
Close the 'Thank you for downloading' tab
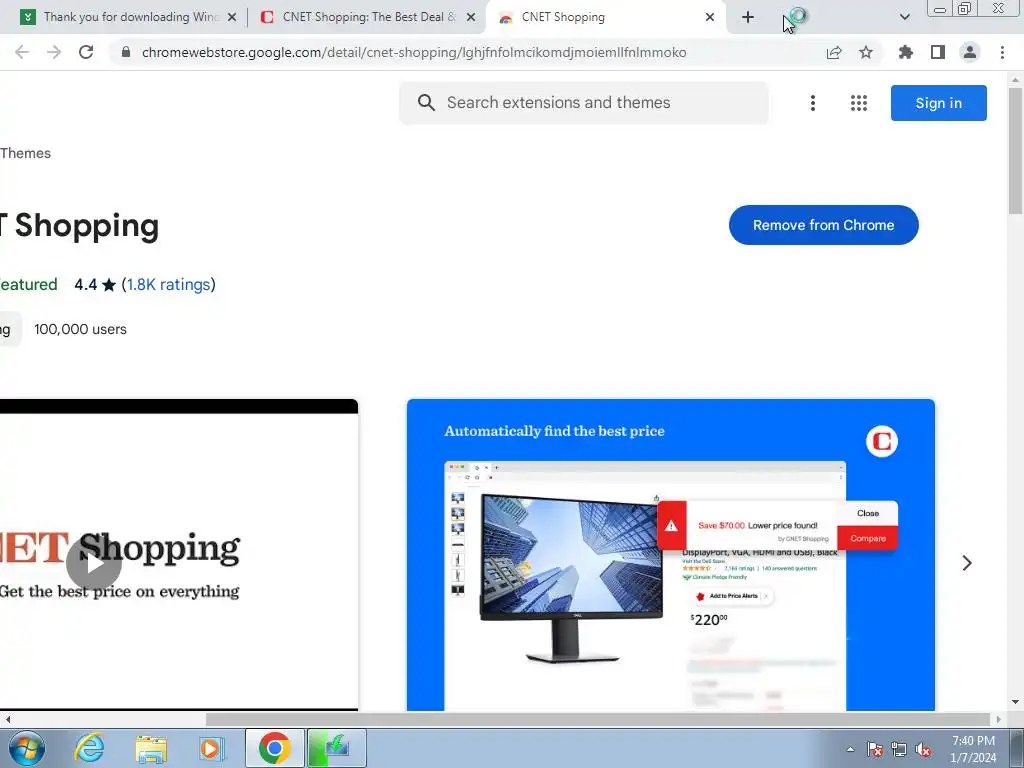[x=232, y=17]
